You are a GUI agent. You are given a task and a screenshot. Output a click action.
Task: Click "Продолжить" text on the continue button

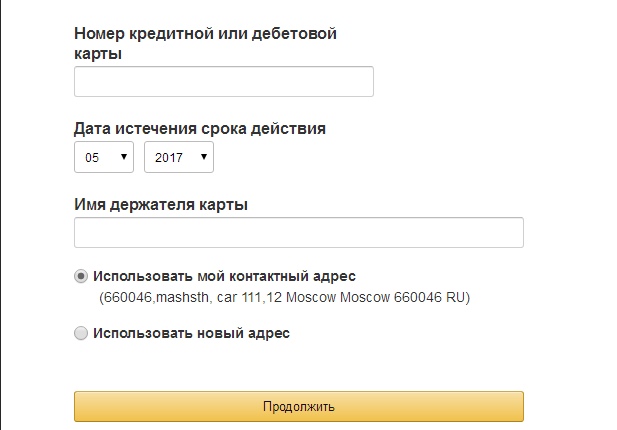[x=298, y=407]
